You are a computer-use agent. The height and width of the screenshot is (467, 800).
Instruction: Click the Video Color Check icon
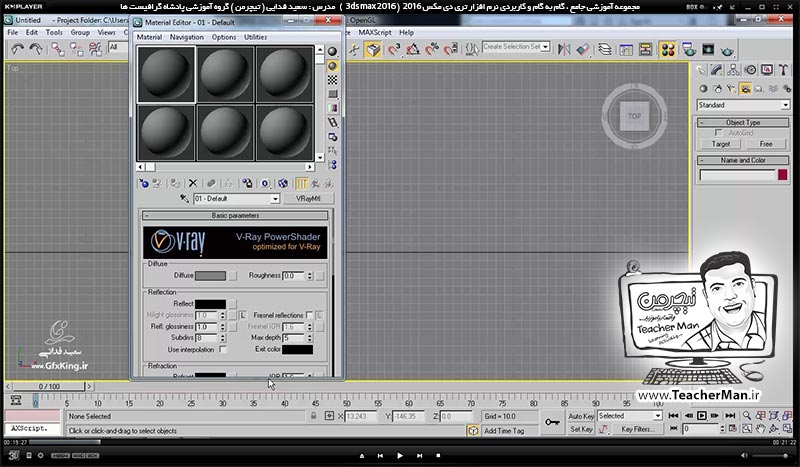pyautogui.click(x=332, y=108)
